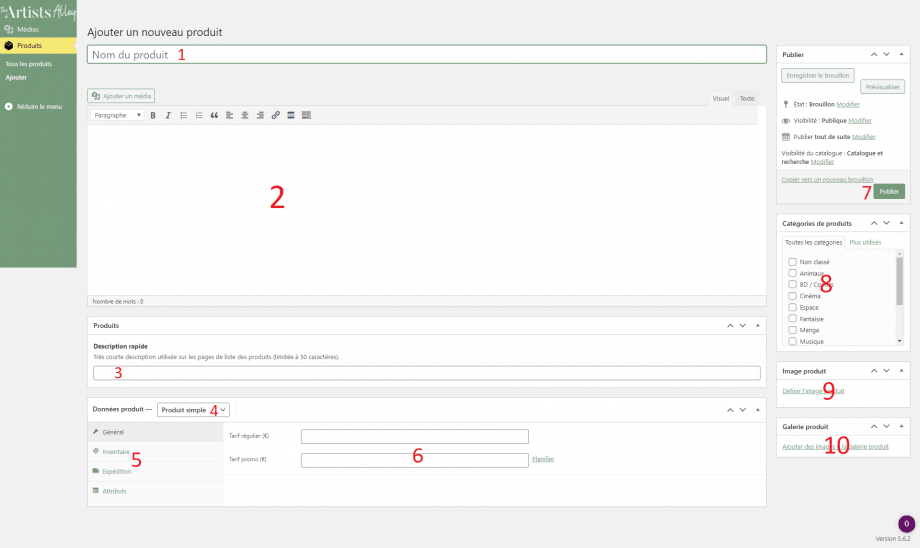The height and width of the screenshot is (548, 920).
Task: Move Données produit panel down
Action: [743, 410]
